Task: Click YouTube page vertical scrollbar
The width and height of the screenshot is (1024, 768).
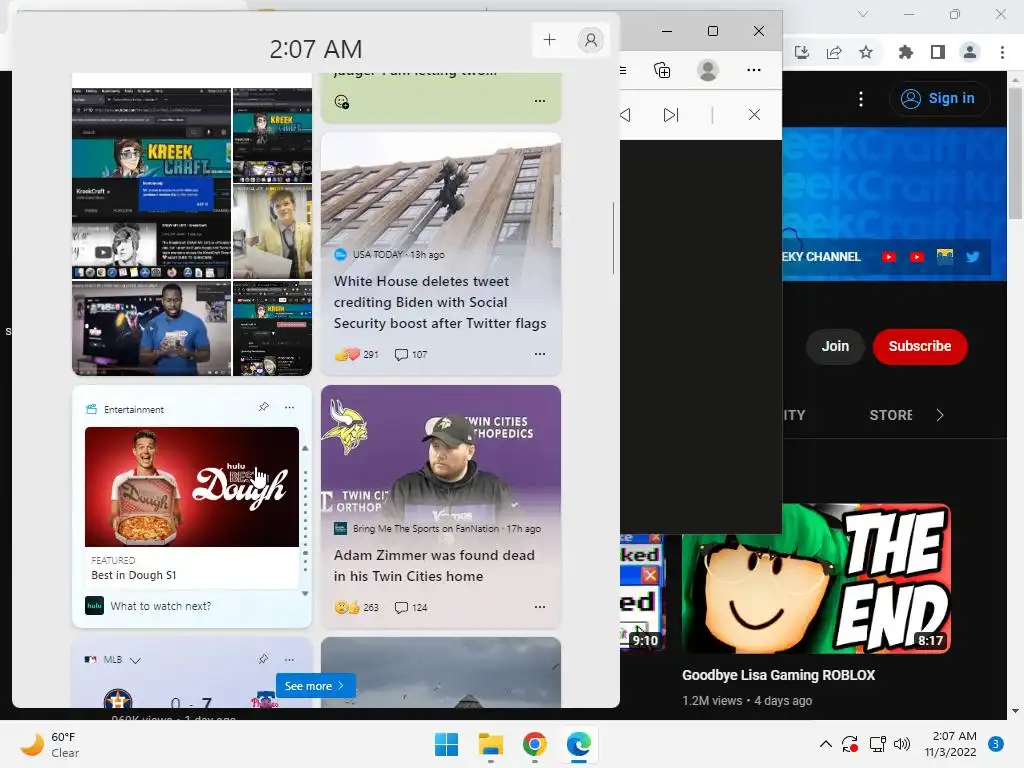Action: (x=1015, y=154)
